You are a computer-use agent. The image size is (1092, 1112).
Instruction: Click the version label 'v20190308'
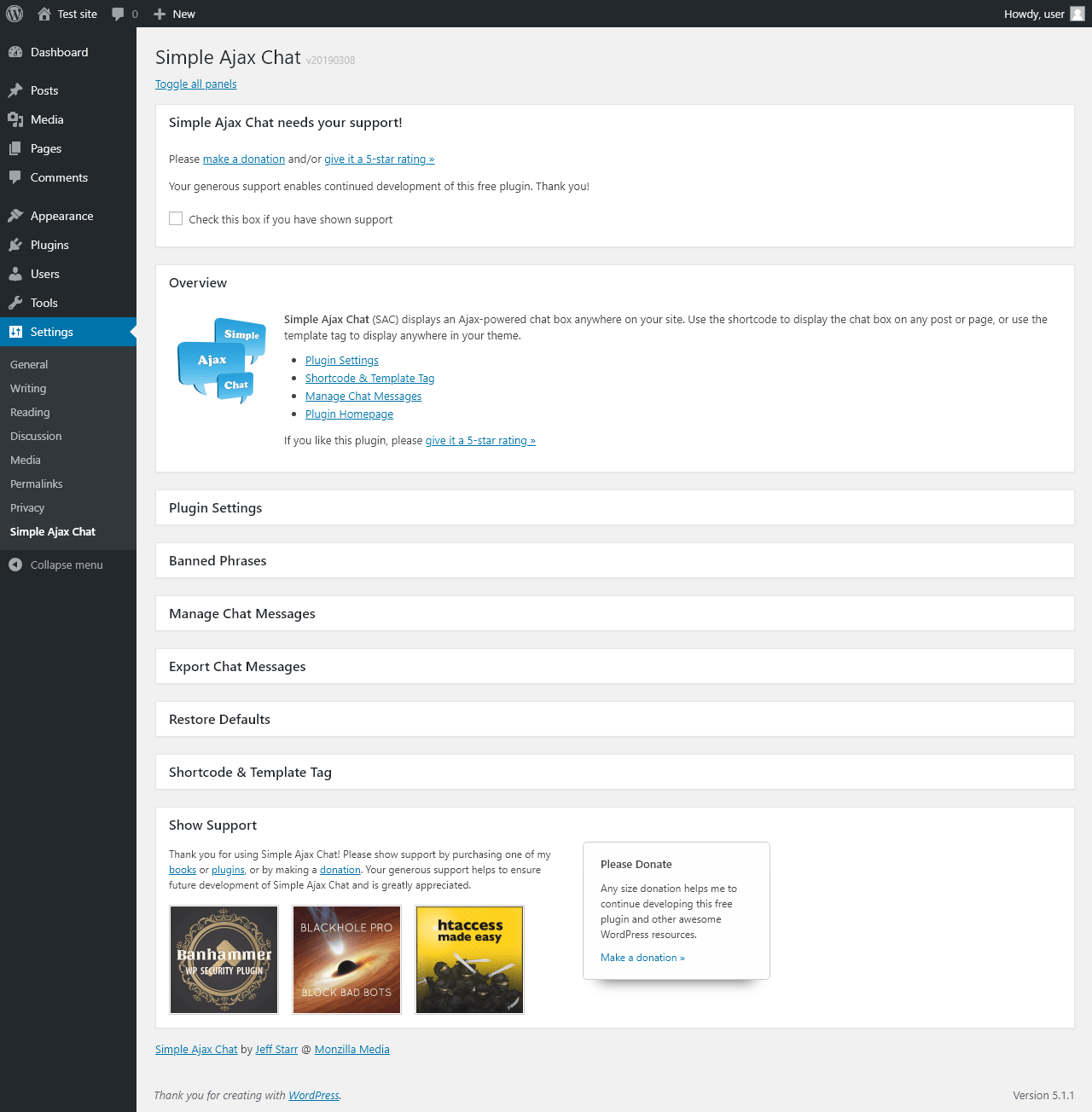click(x=330, y=60)
